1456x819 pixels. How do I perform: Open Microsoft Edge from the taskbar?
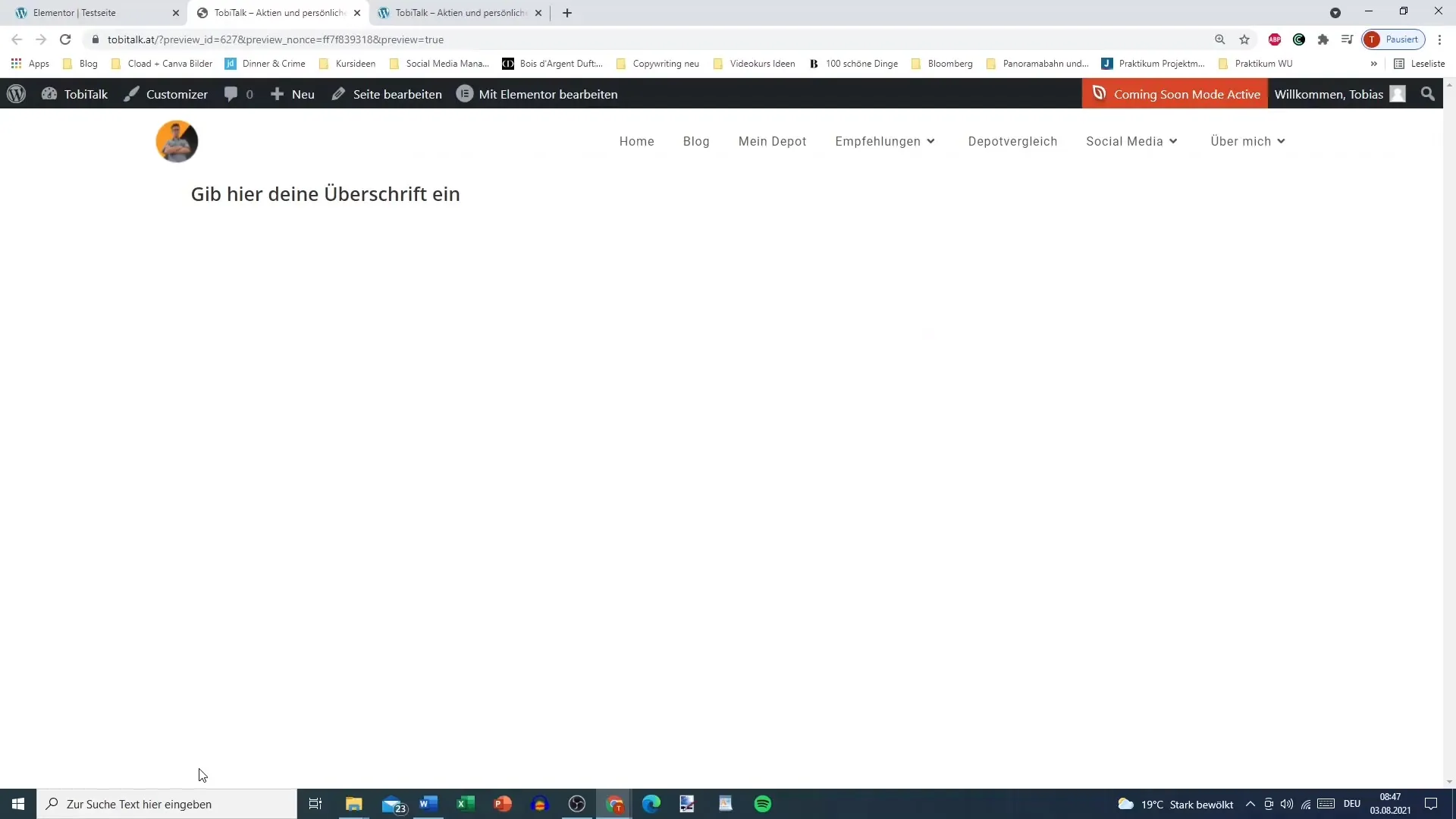tap(651, 804)
